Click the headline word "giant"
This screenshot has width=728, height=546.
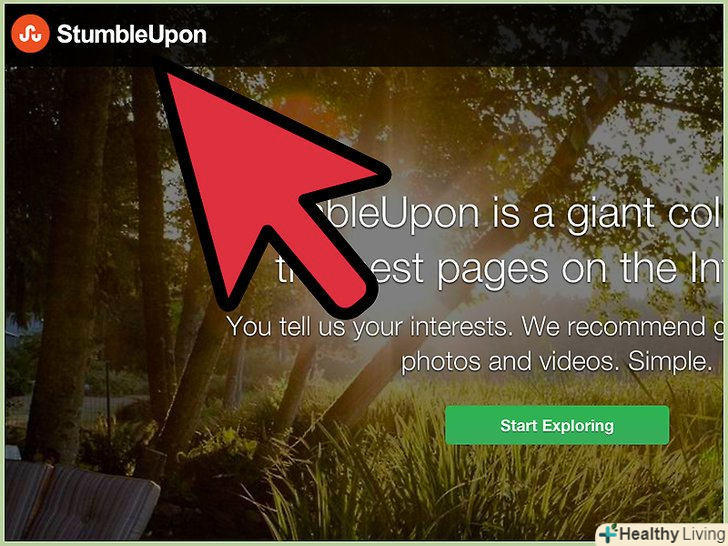(613, 216)
